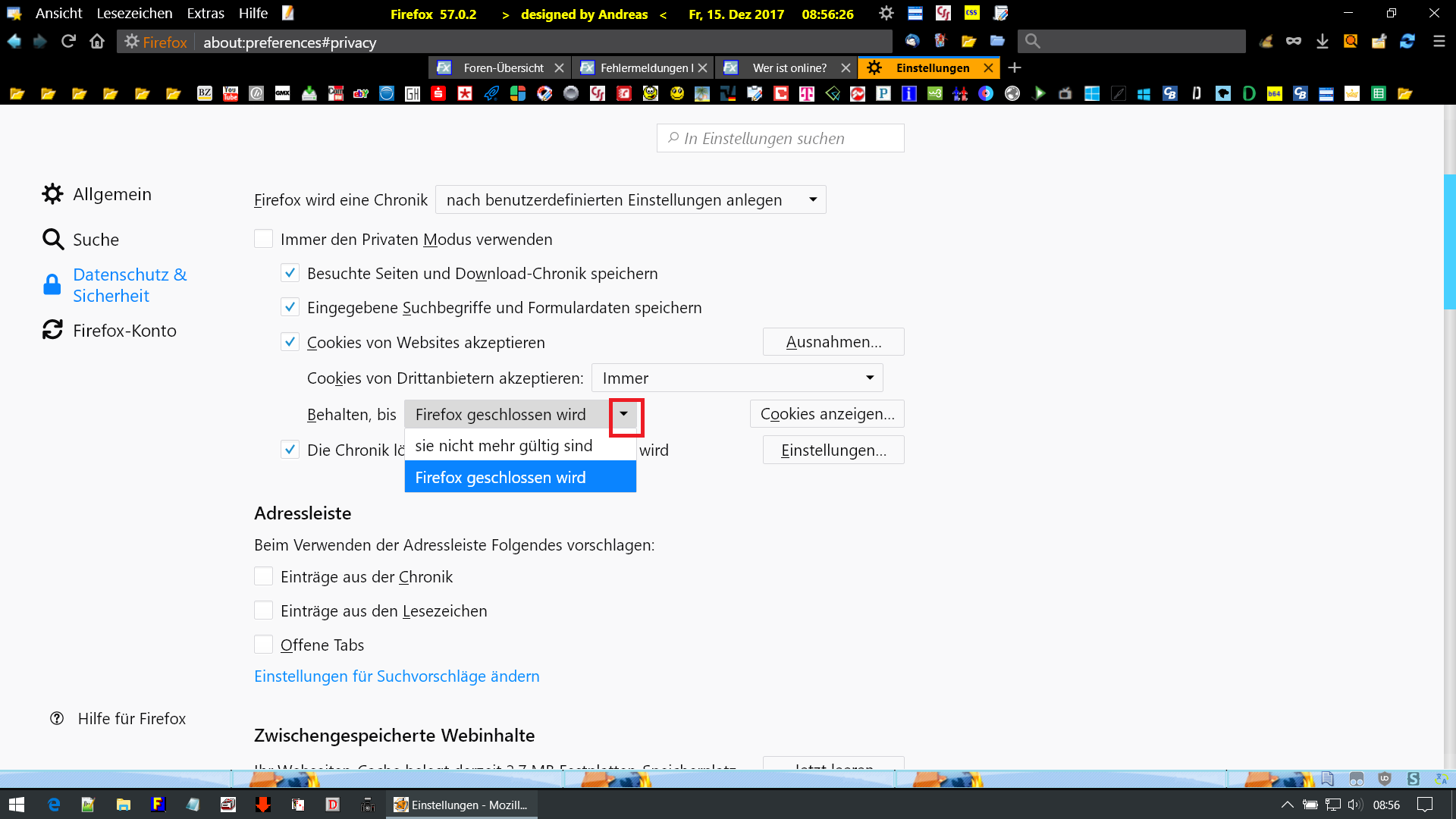The width and height of the screenshot is (1456, 819).
Task: Click the Cookies anzeigen button
Action: click(827, 414)
